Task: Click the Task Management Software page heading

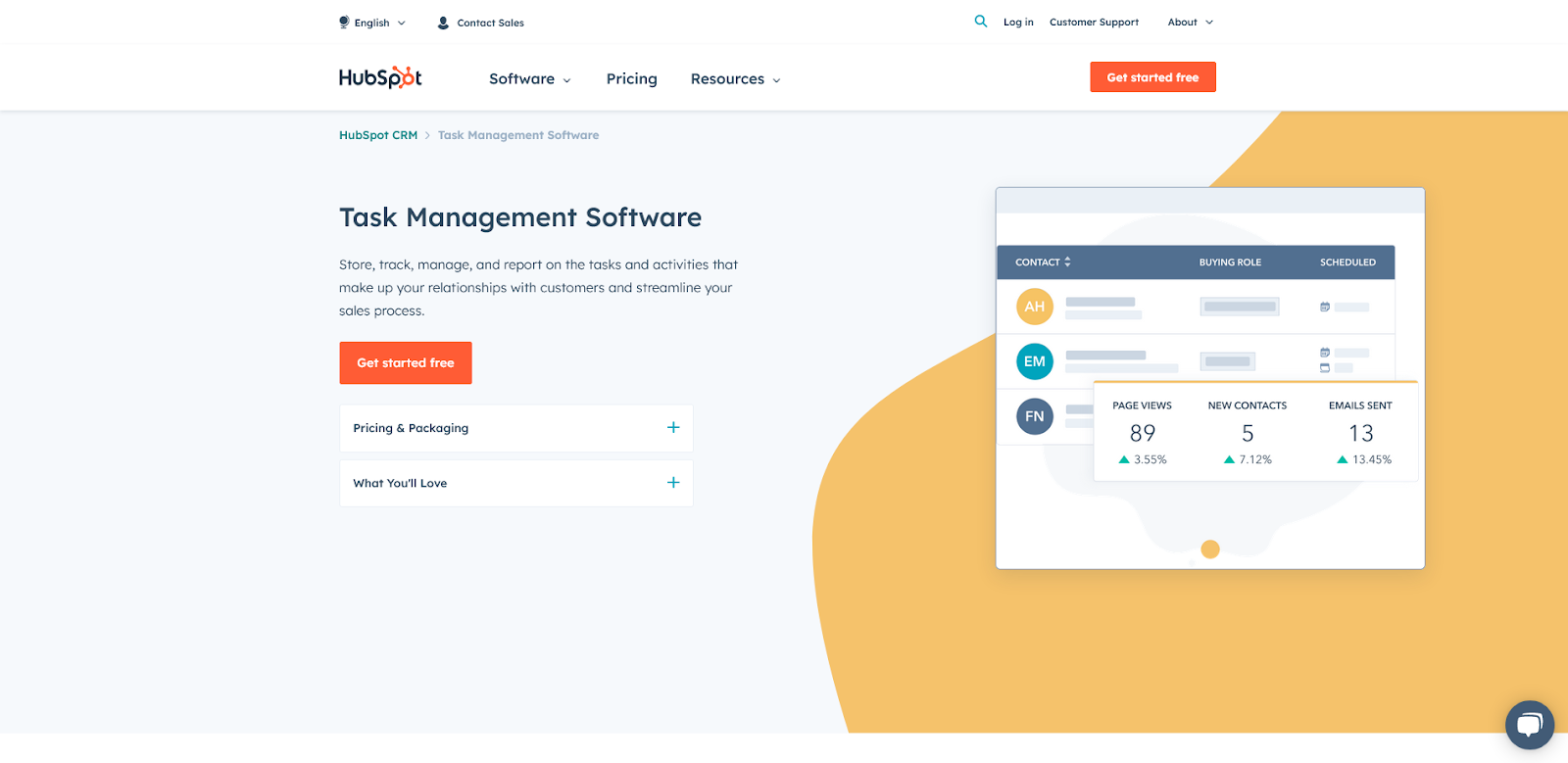Action: 520,217
